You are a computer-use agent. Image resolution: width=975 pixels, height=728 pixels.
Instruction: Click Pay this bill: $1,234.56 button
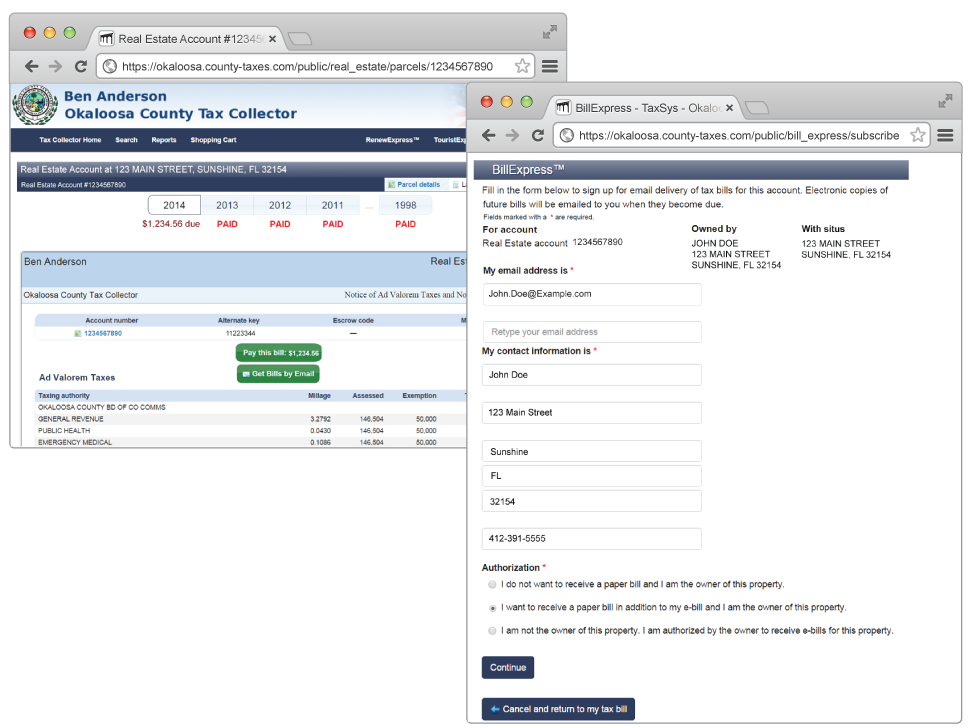(x=279, y=352)
